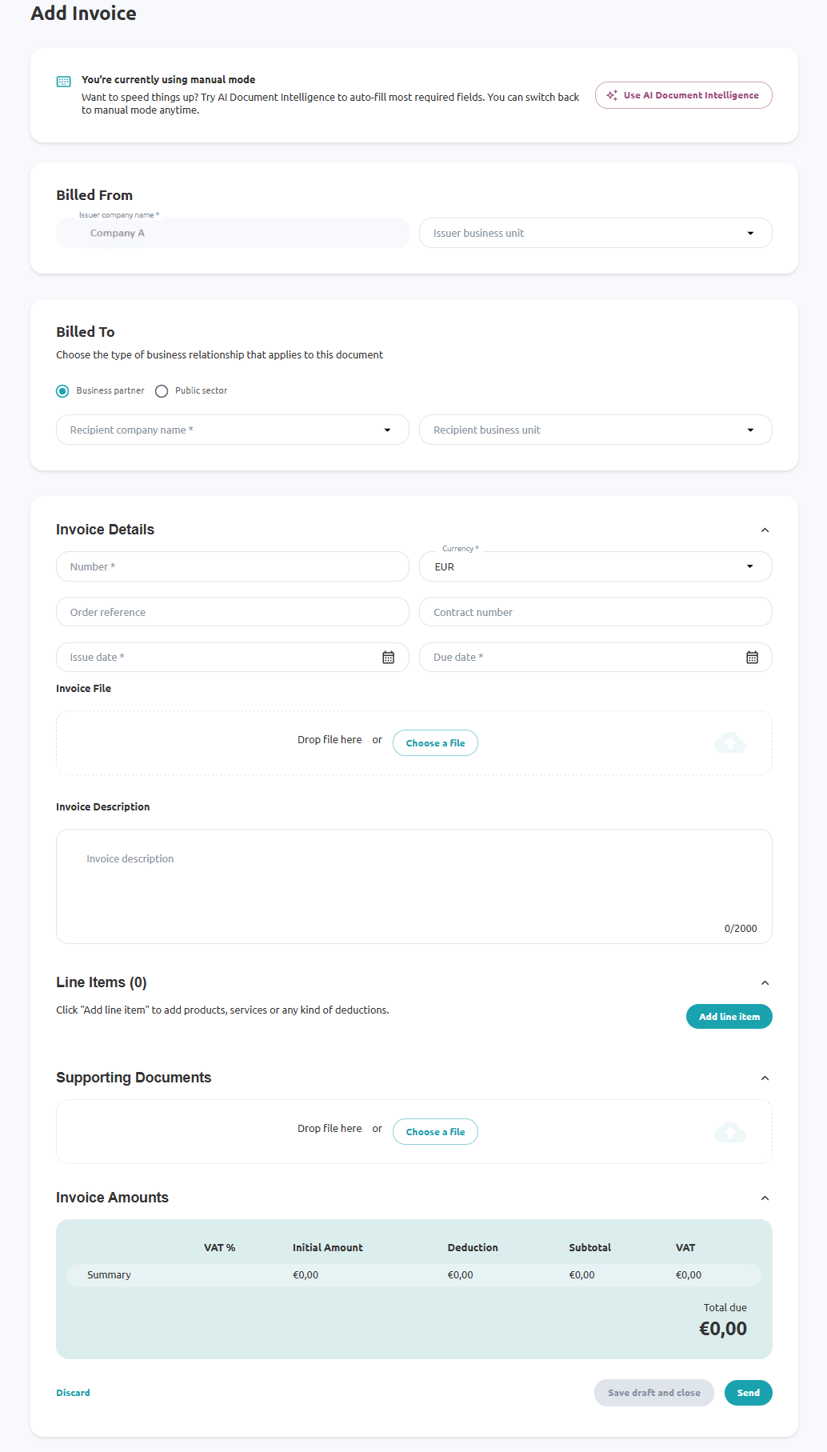827x1452 pixels.
Task: Click Use AI Document Intelligence button
Action: [684, 95]
